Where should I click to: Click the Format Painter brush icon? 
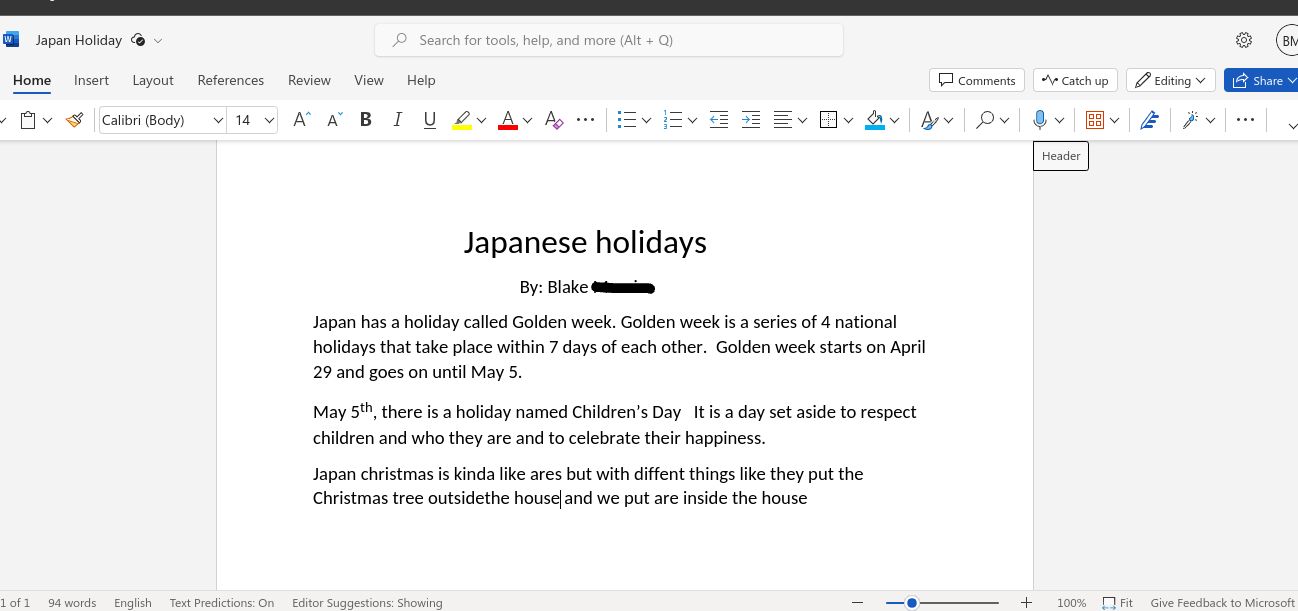click(x=74, y=120)
